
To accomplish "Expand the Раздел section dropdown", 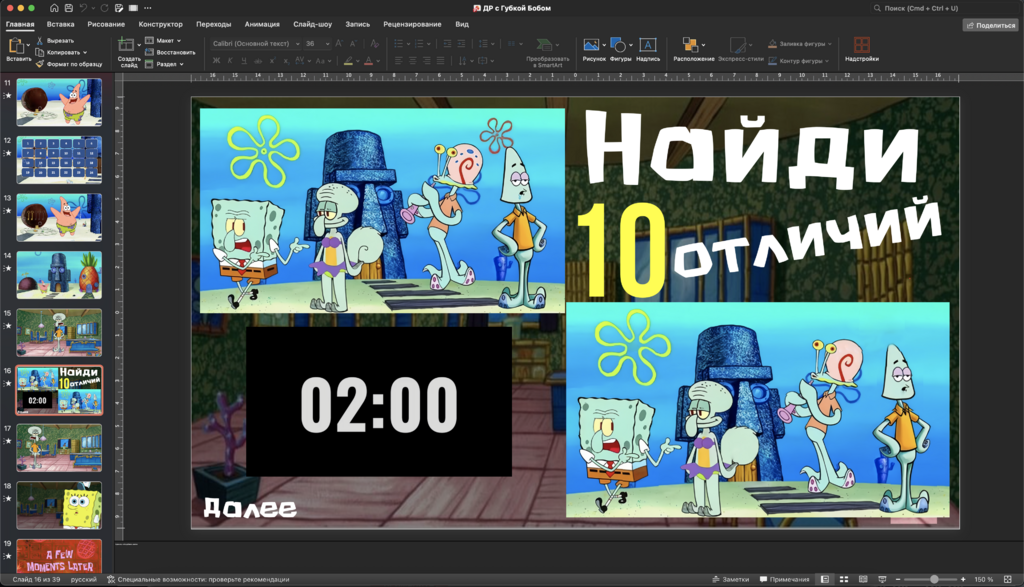I will (182, 64).
